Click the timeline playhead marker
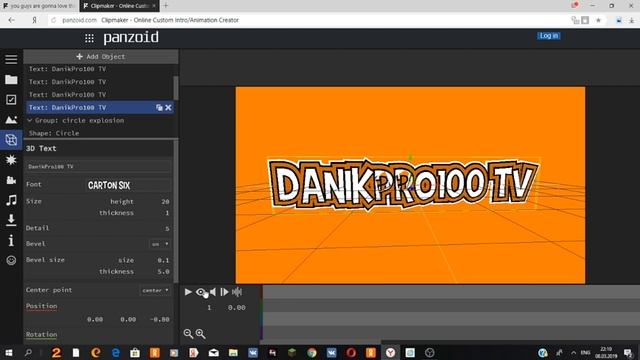 pos(262,312)
